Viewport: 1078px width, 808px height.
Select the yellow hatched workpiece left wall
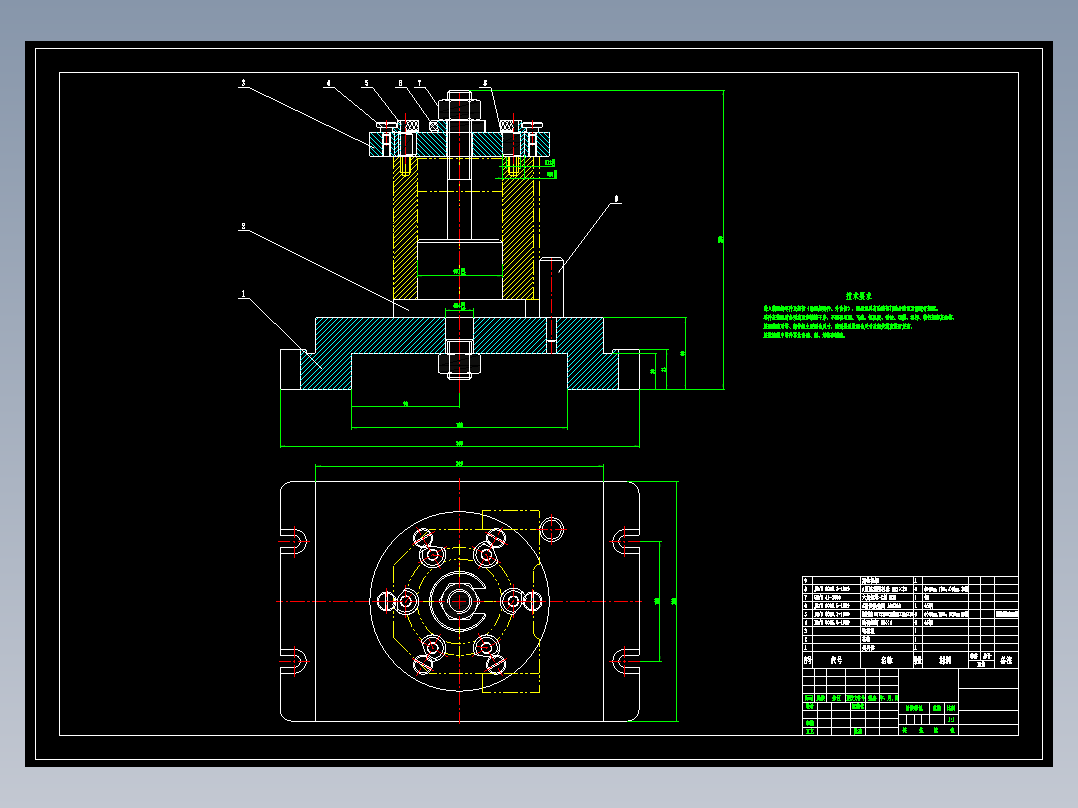tap(406, 228)
